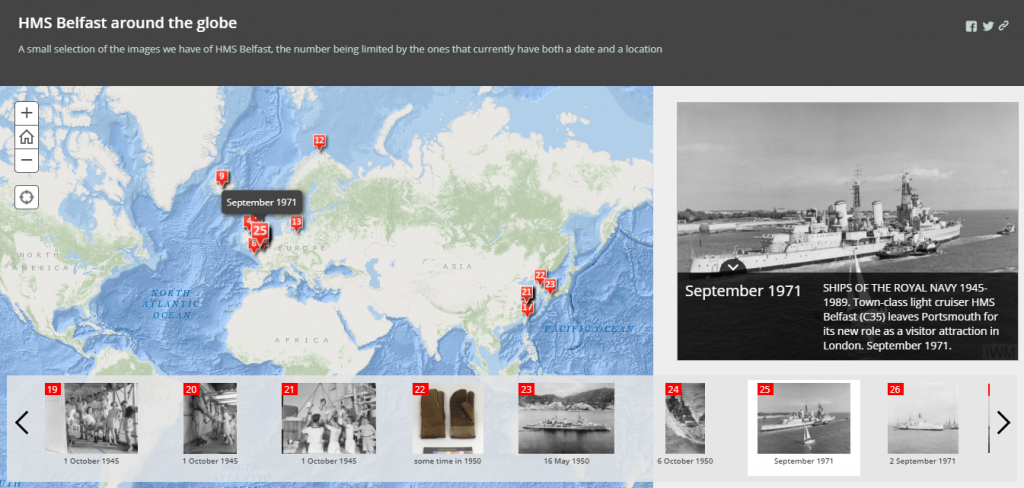Zoom out on the map

(27, 161)
